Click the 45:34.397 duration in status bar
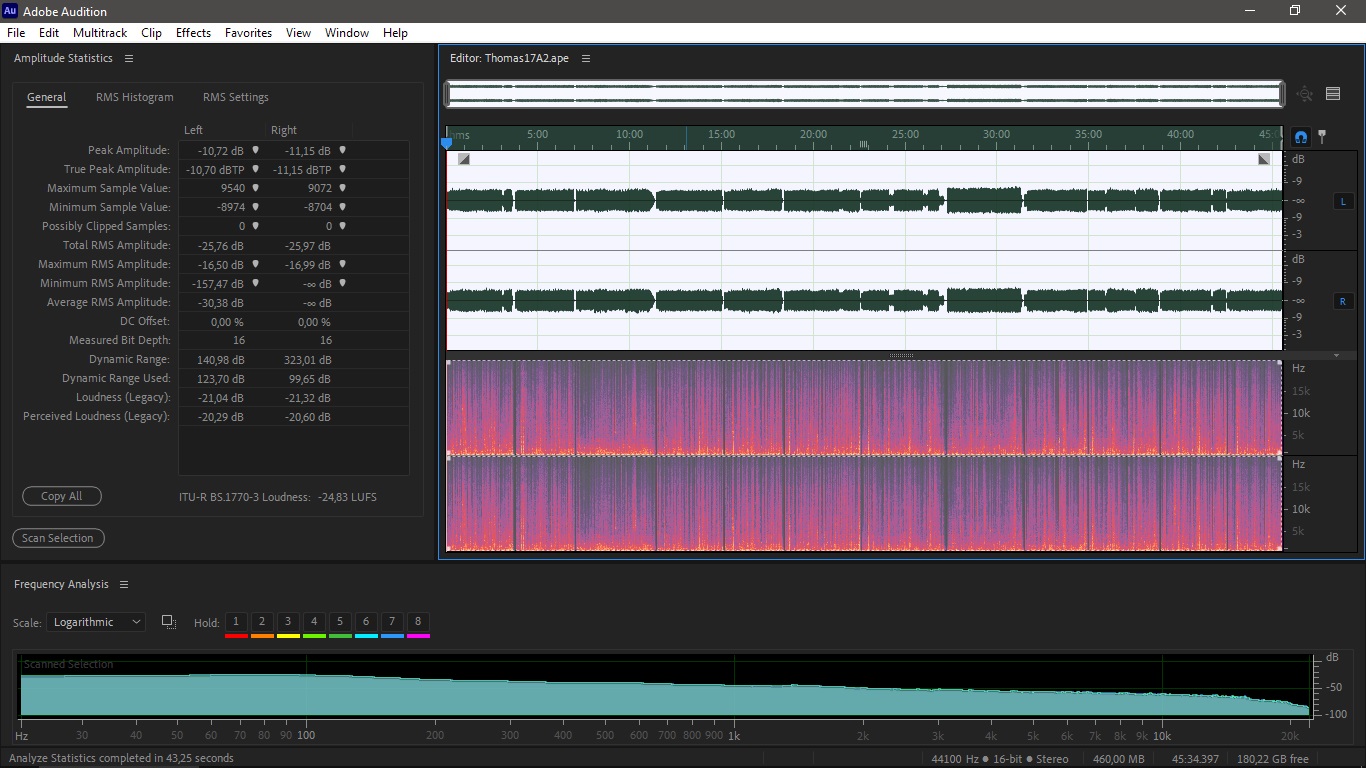 [x=1194, y=759]
